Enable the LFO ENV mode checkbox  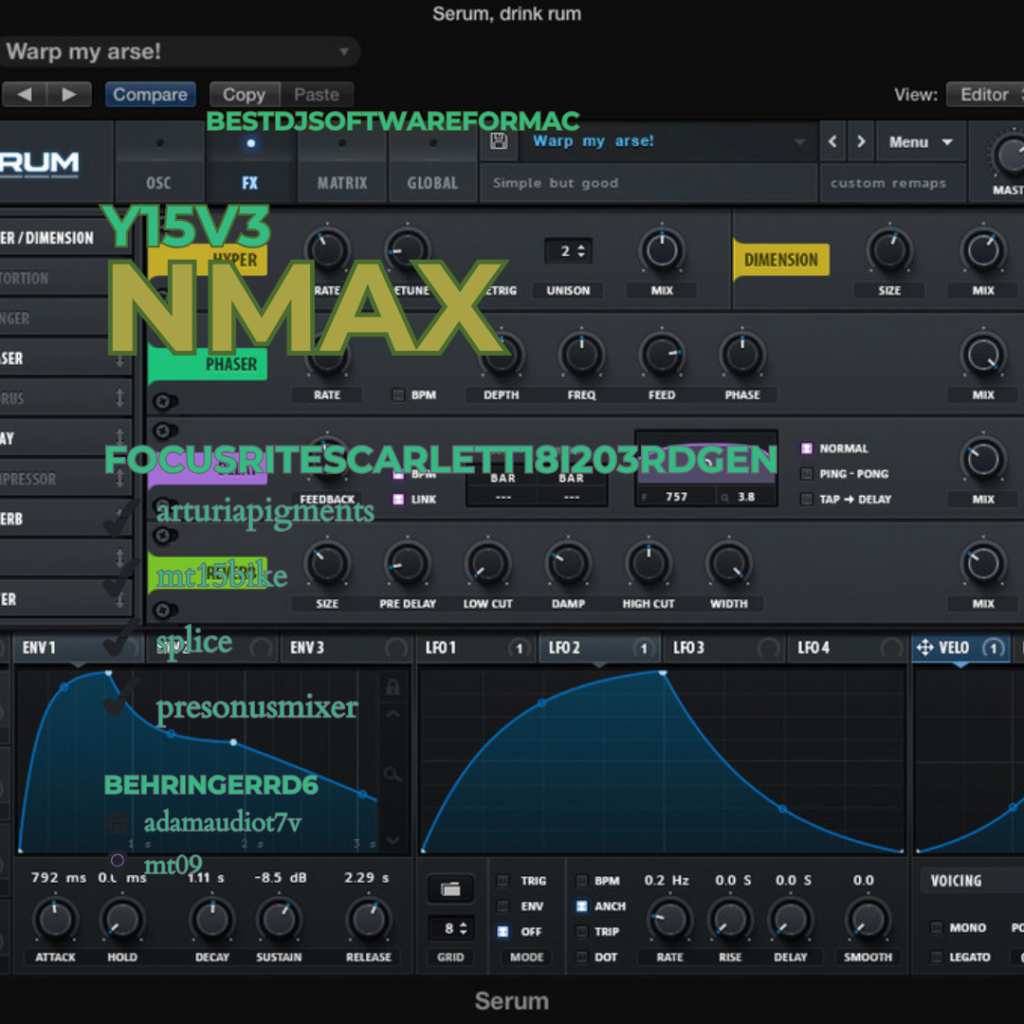503,906
